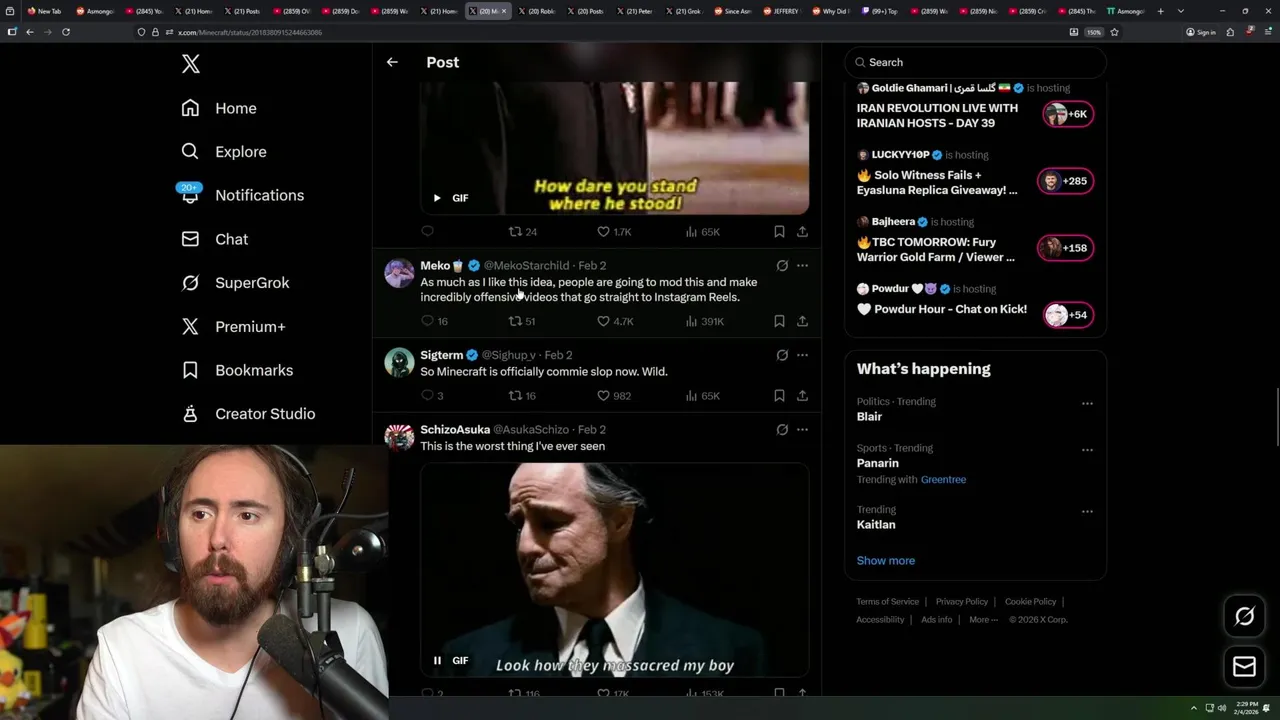Open Sigterm's profile avatar
The image size is (1280, 720).
click(399, 362)
